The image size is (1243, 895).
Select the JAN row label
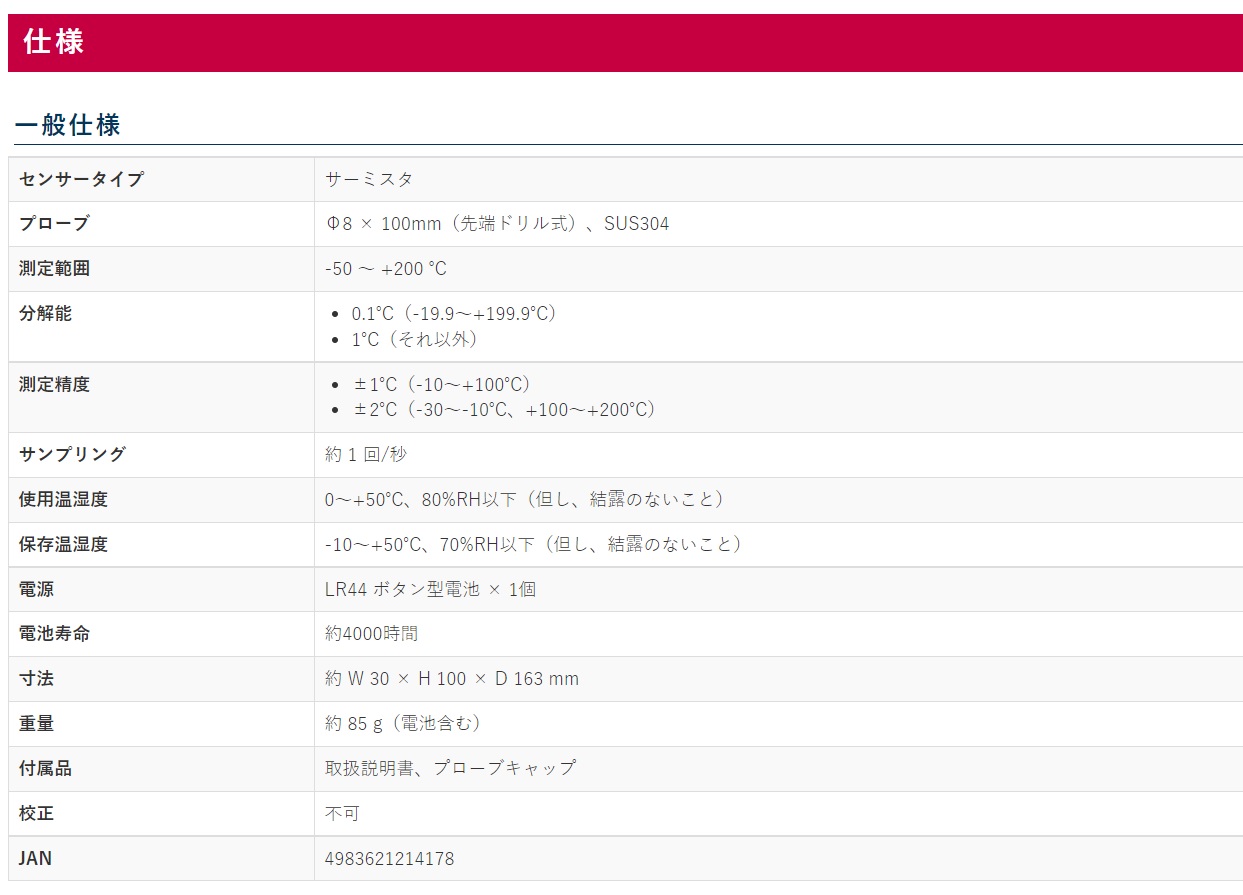[x=35, y=858]
